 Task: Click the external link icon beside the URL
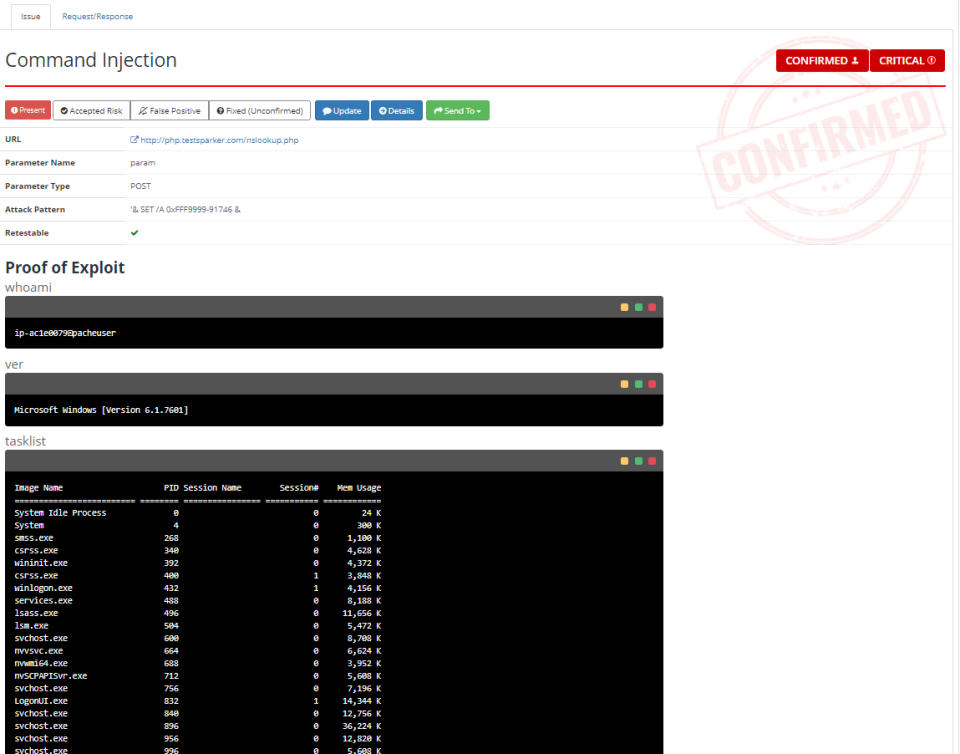pos(134,139)
